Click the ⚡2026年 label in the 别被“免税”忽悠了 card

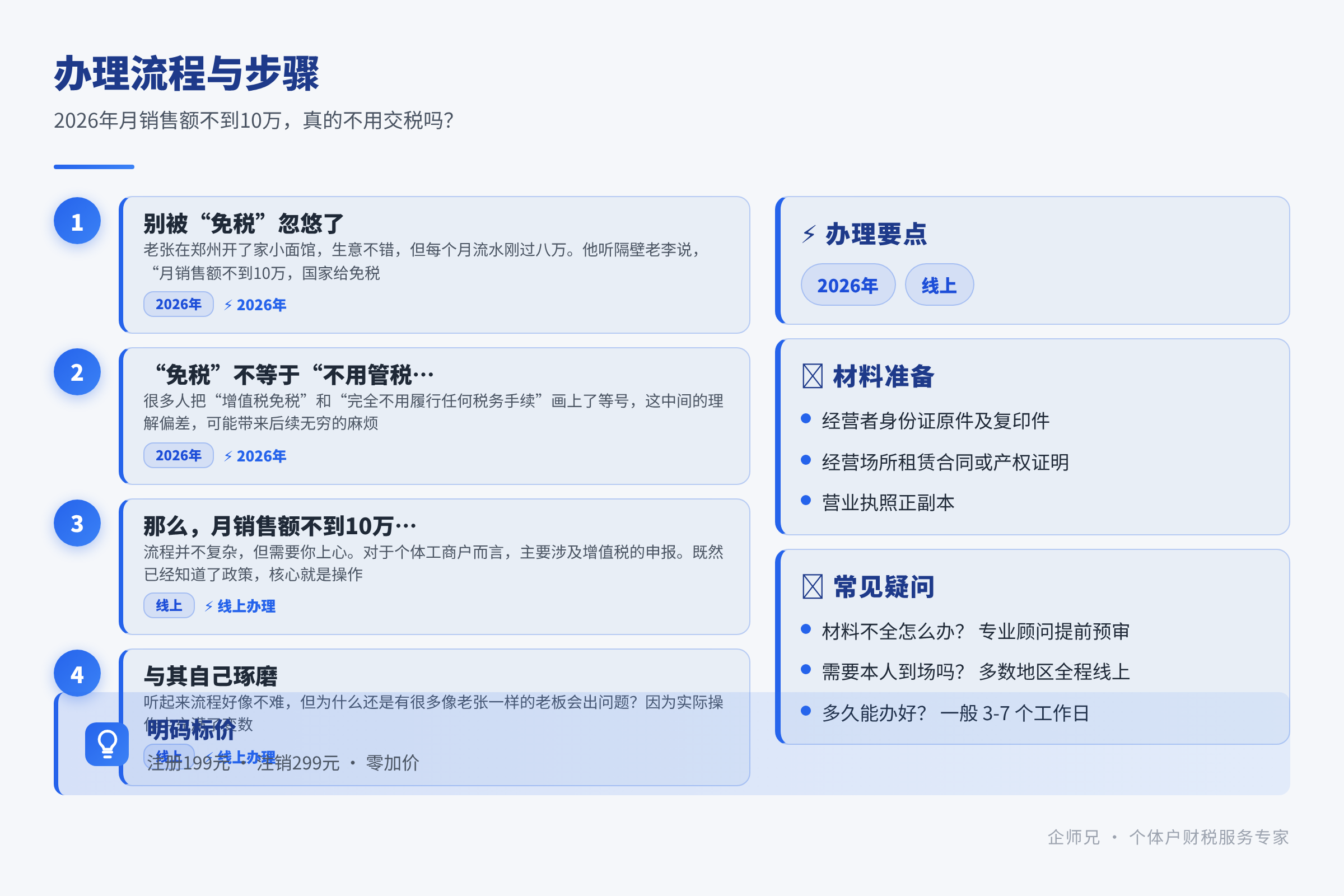[x=255, y=305]
